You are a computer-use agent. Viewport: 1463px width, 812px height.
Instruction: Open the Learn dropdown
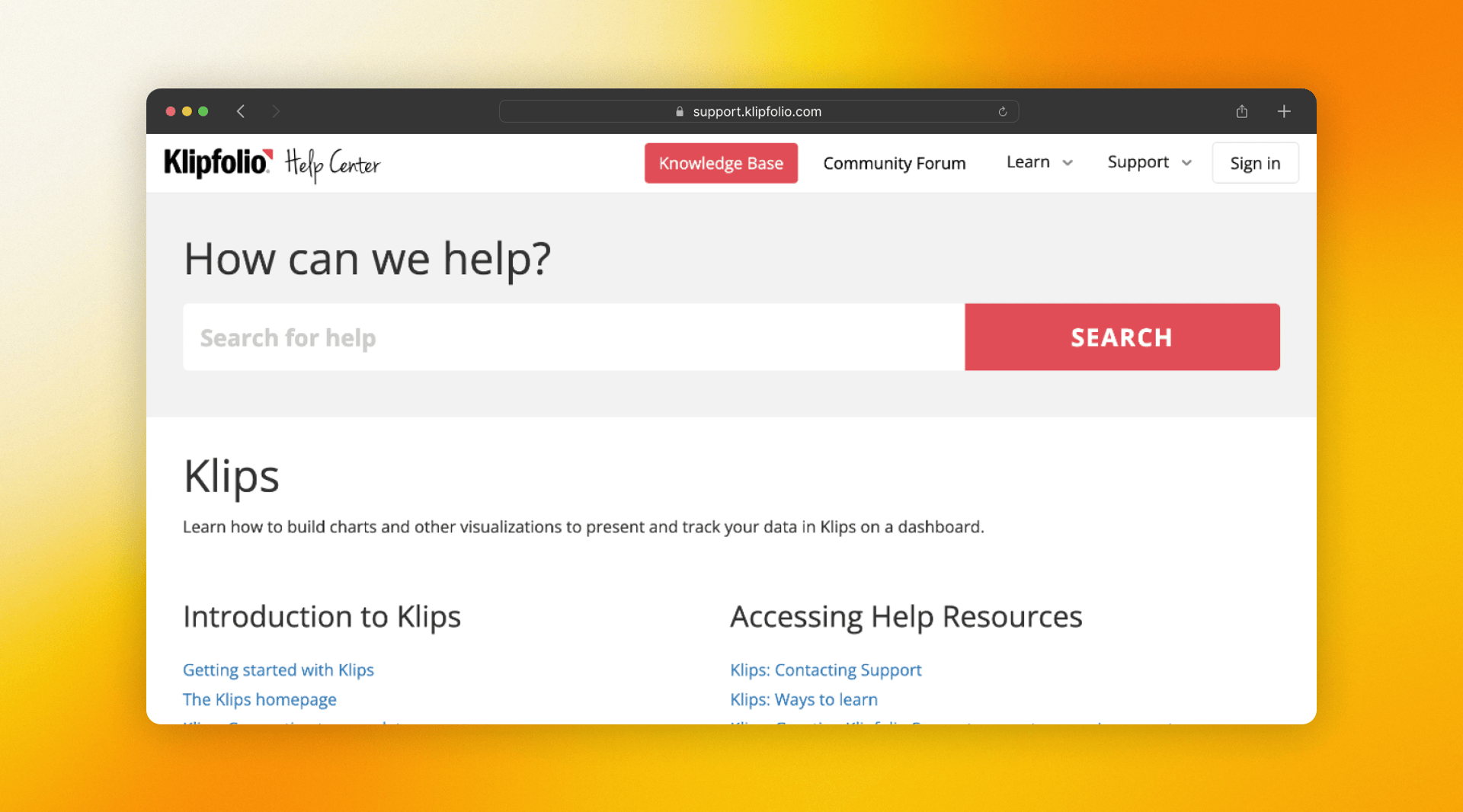[1038, 162]
